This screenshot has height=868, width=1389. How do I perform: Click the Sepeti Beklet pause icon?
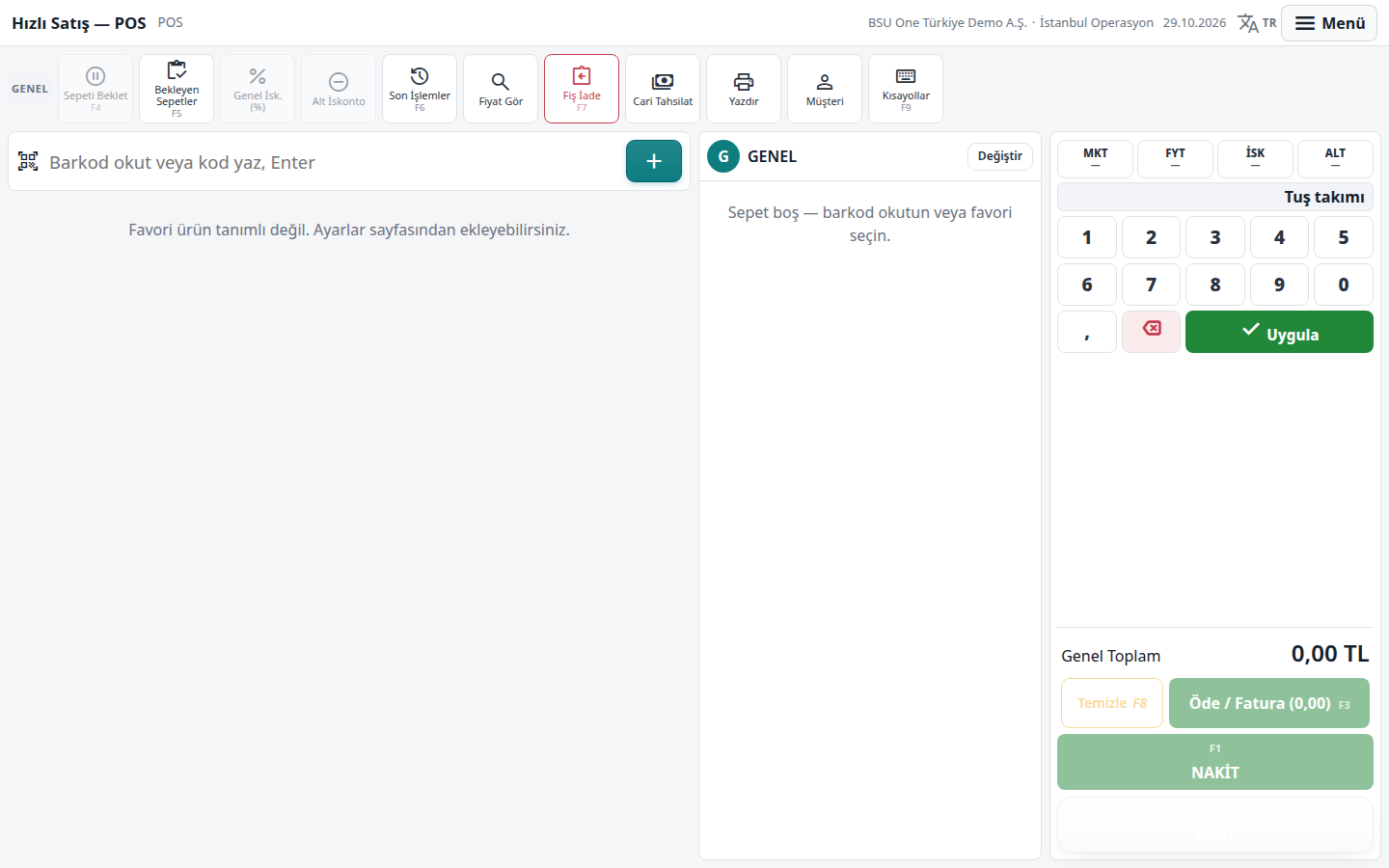click(95, 76)
